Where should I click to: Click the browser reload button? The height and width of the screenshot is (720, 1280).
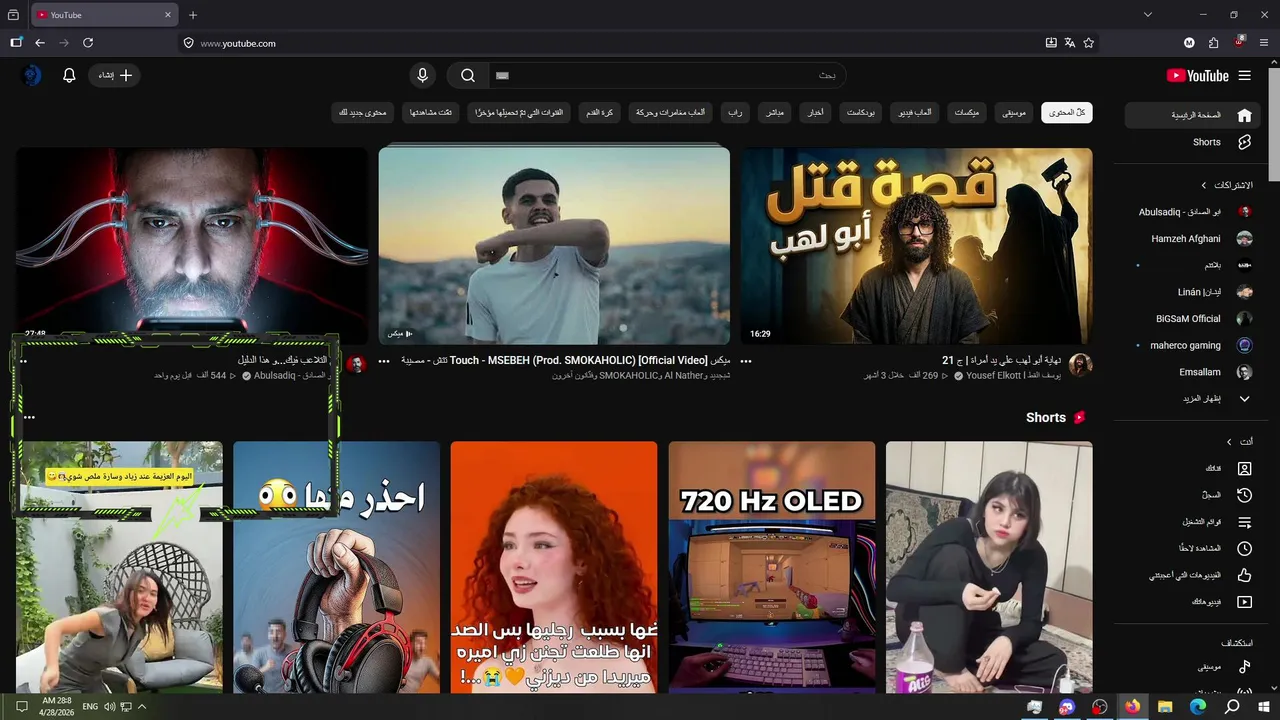[x=88, y=43]
